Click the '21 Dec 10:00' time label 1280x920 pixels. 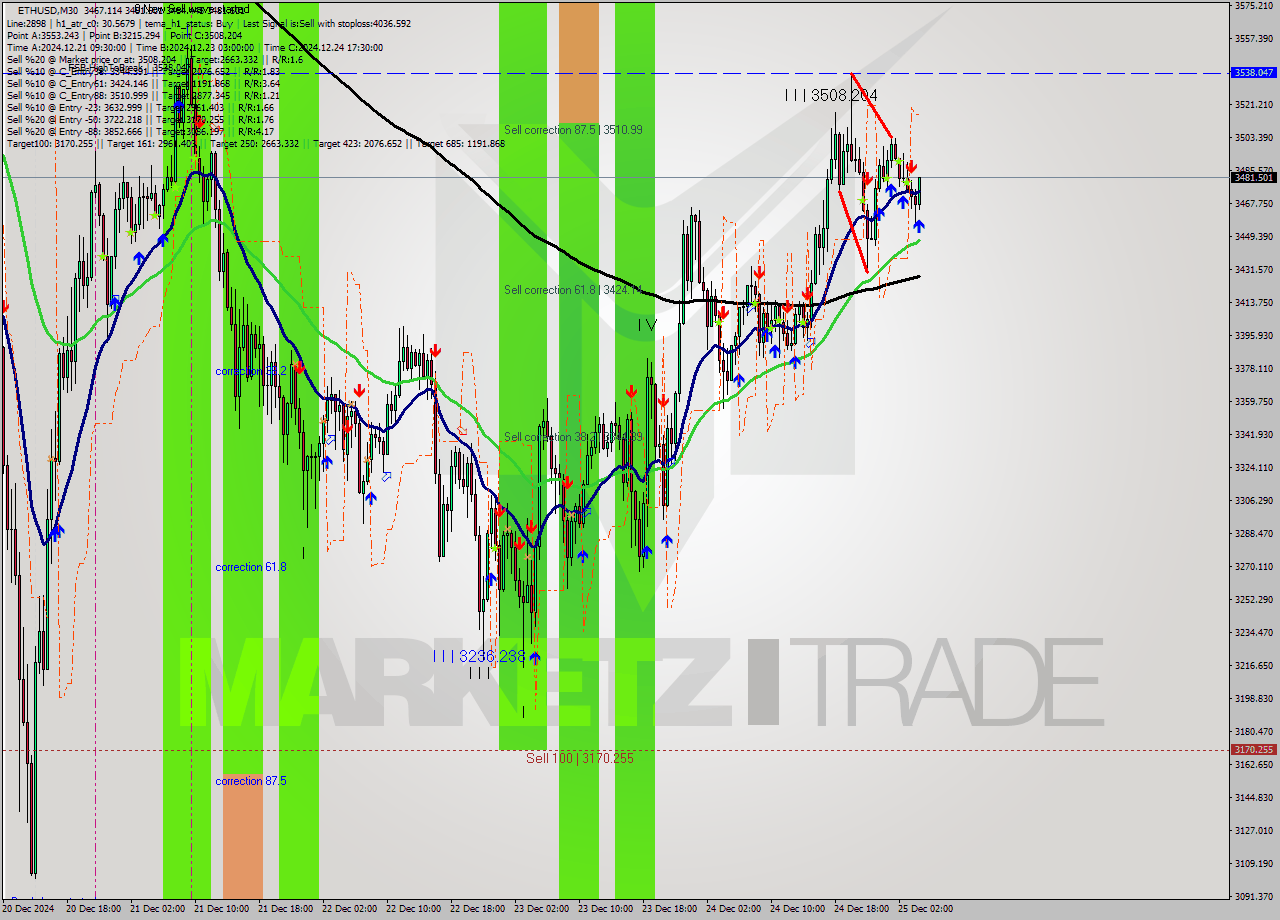coord(222,910)
